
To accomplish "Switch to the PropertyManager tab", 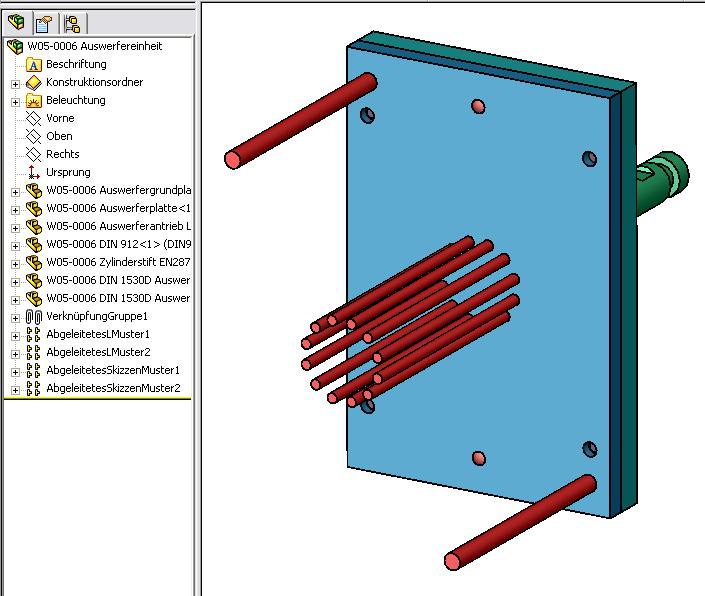I will 44,24.
